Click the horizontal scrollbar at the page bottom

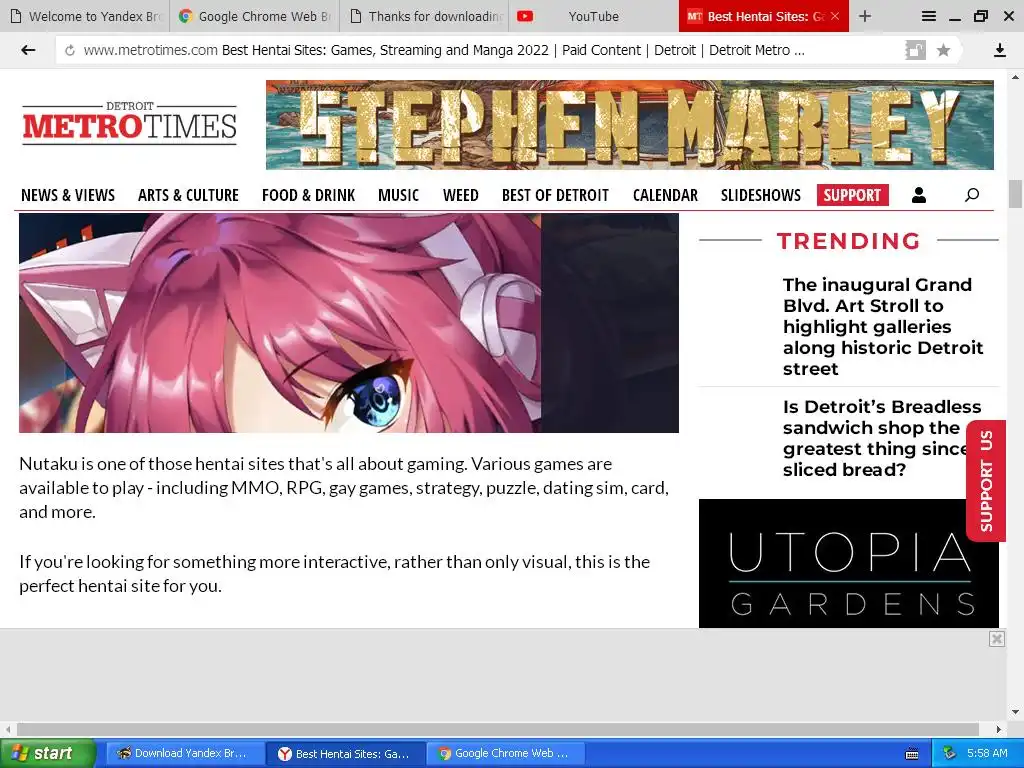498,729
